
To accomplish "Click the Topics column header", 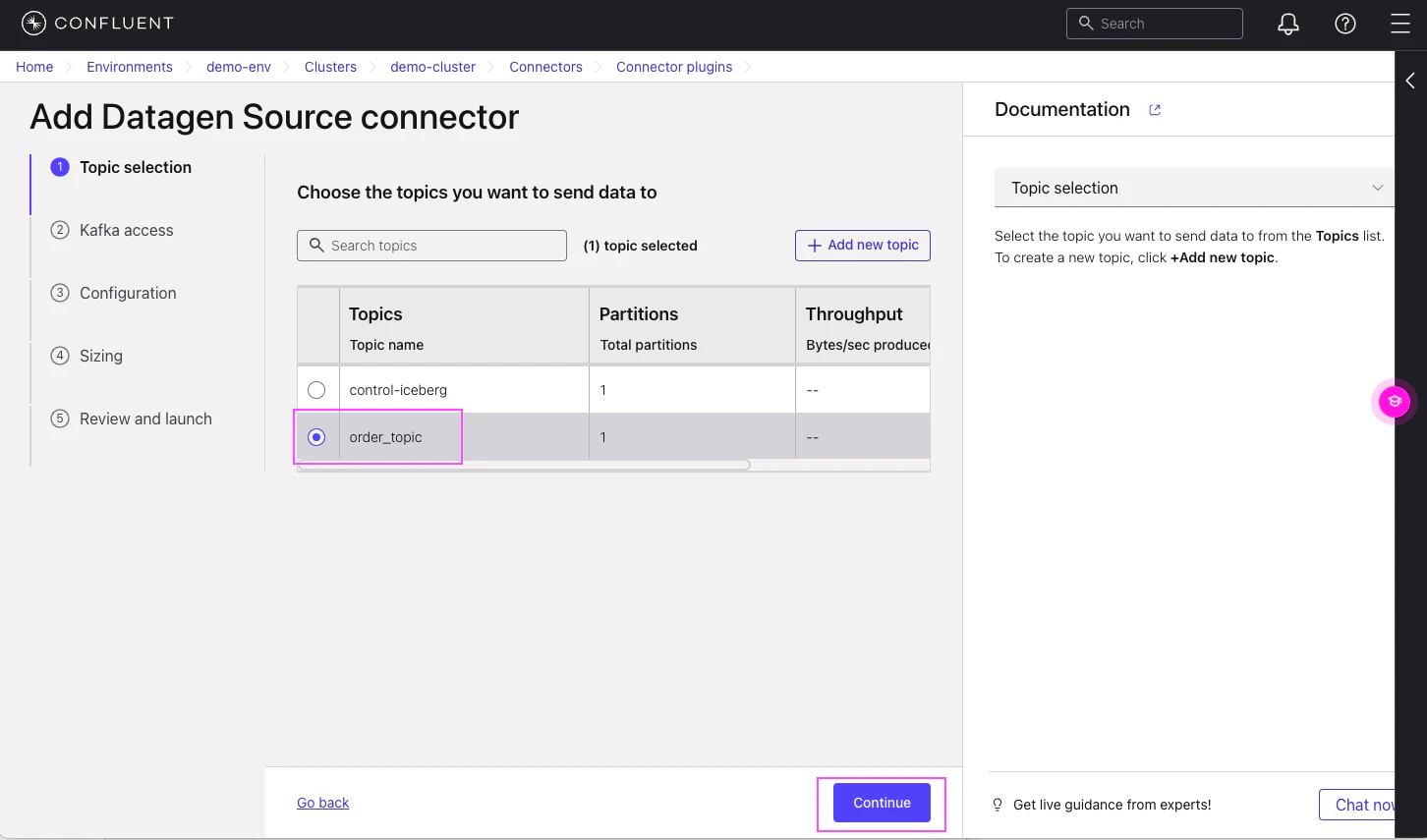I will [375, 314].
